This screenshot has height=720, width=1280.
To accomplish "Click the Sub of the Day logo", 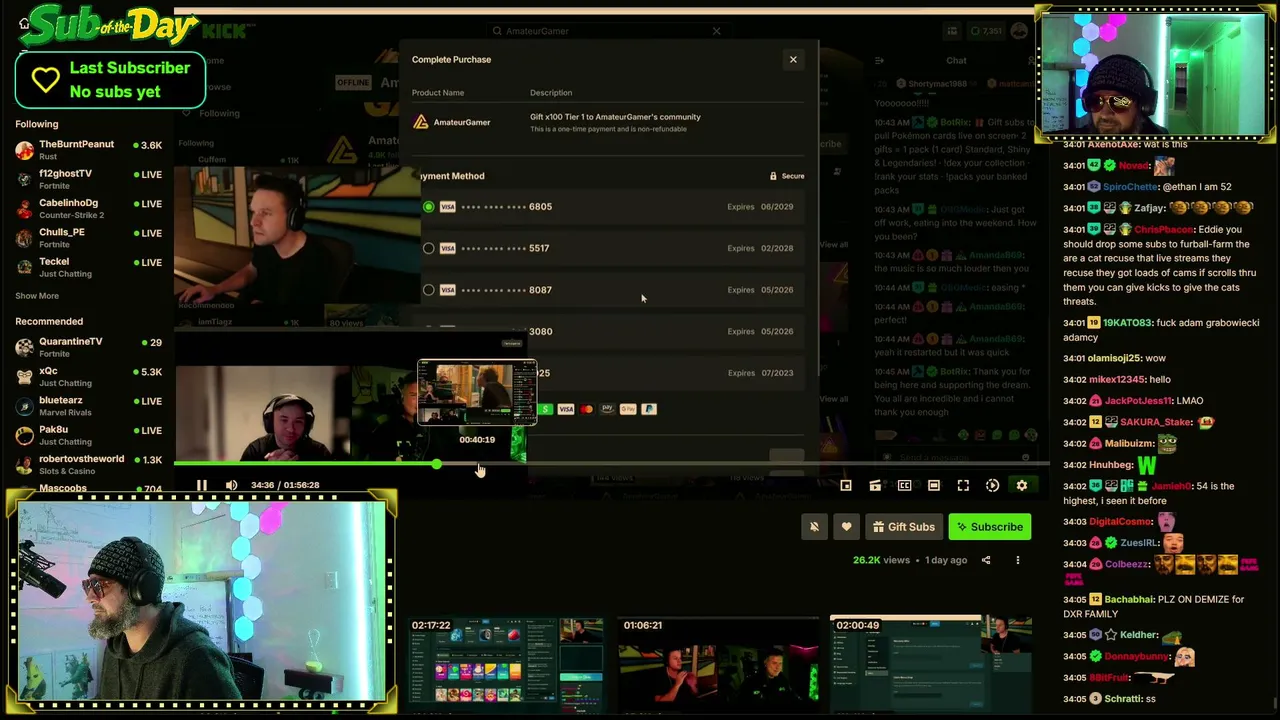I will point(108,26).
